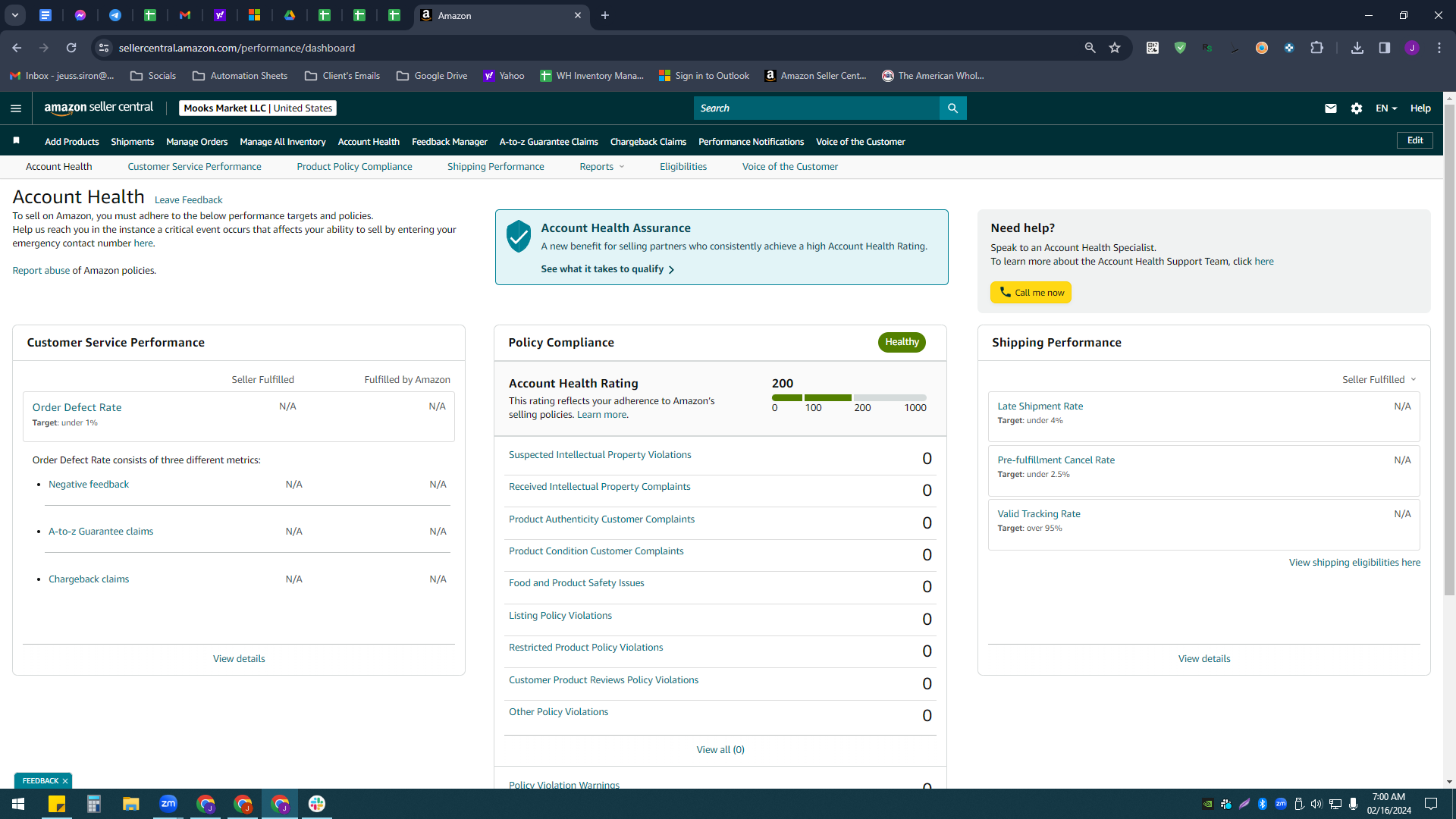Close the FEEDBACK tab popup
Viewport: 1456px width, 819px height.
click(x=65, y=781)
